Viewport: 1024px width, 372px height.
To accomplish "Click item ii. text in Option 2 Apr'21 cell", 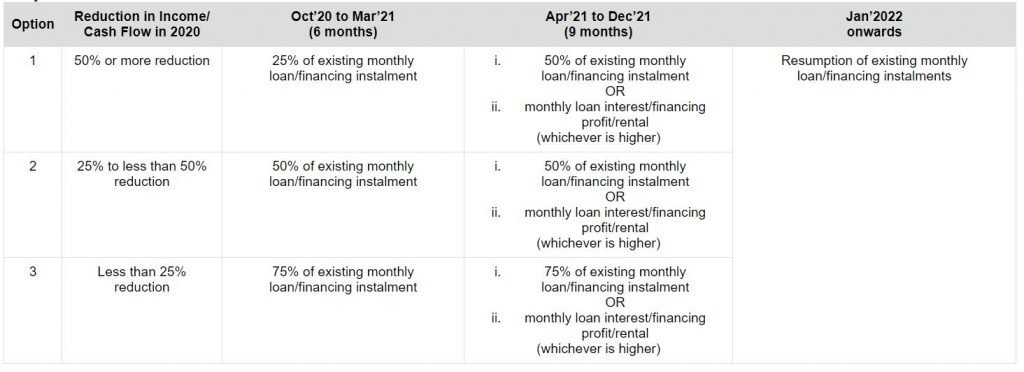I will pos(615,220).
